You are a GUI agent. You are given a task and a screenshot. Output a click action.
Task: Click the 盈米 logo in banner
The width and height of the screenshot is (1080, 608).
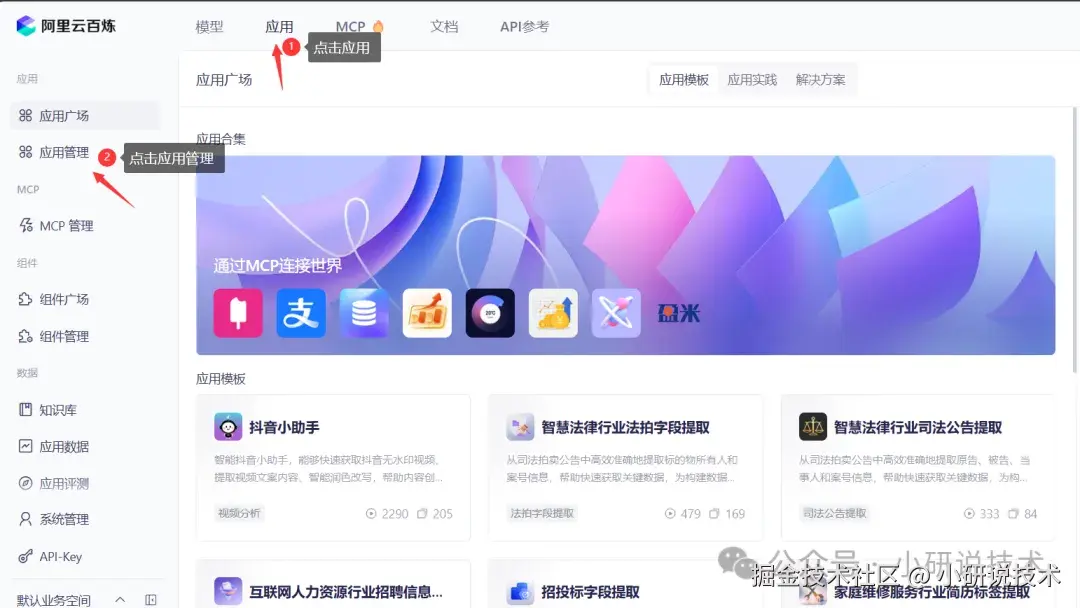[678, 314]
